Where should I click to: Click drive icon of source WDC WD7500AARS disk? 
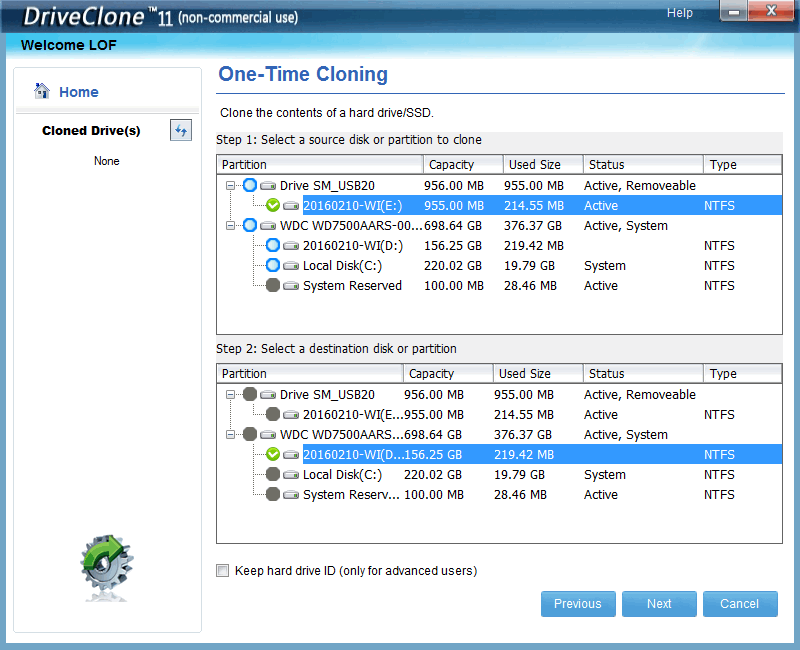268,226
